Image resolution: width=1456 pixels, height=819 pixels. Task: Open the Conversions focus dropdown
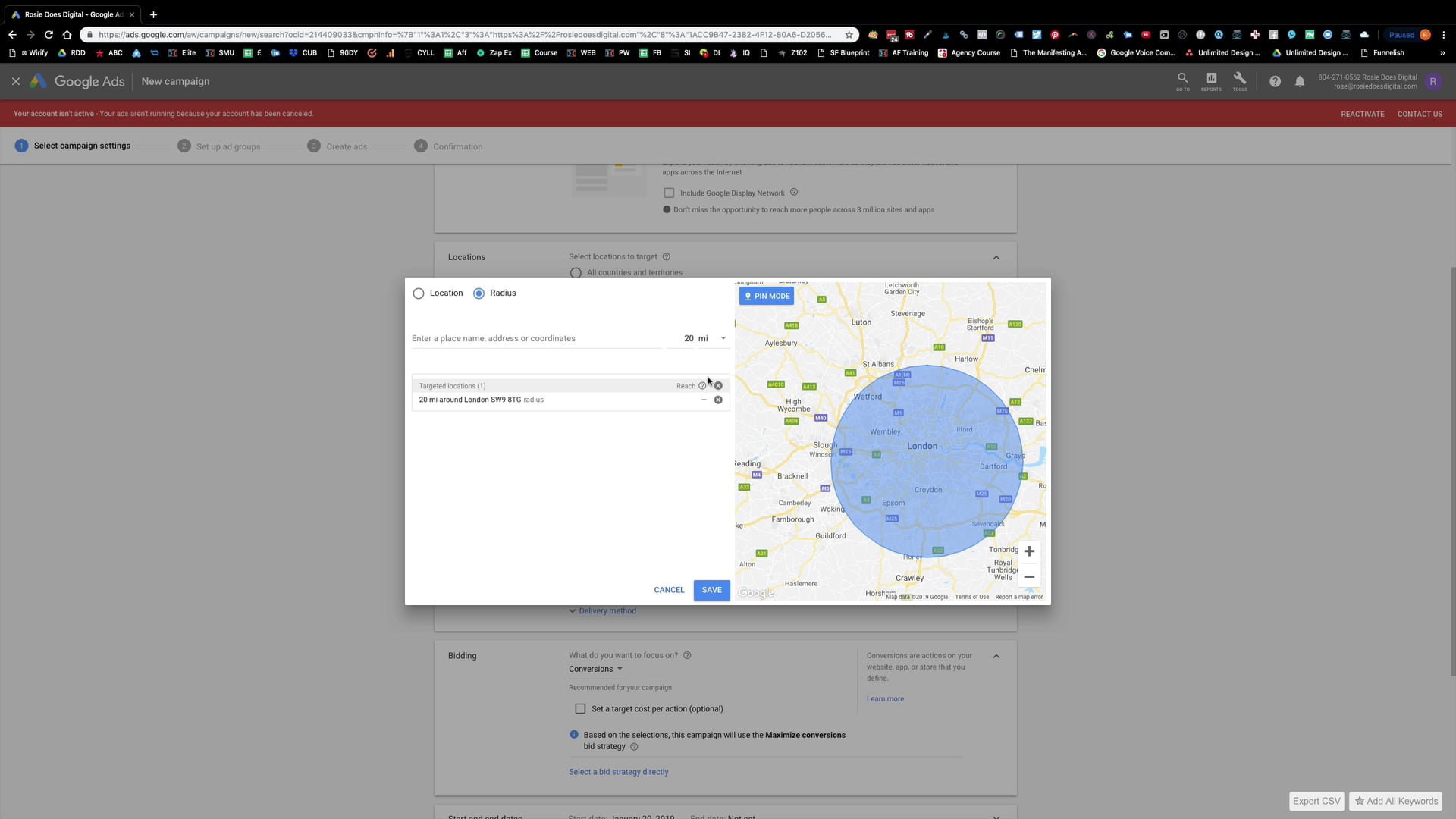(x=596, y=669)
